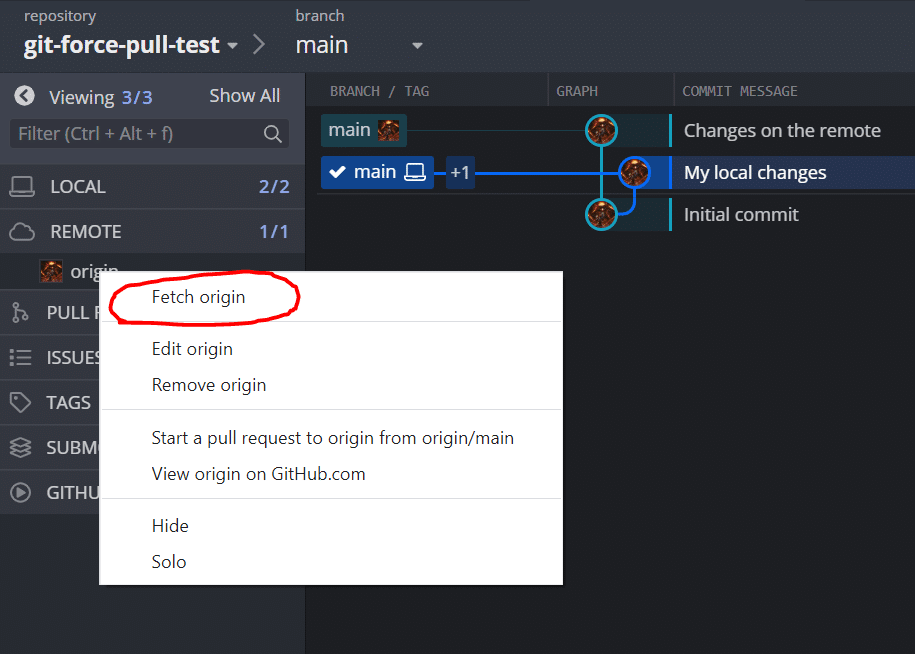Click the search magnifier in filter box
The width and height of the screenshot is (915, 654).
[x=272, y=134]
